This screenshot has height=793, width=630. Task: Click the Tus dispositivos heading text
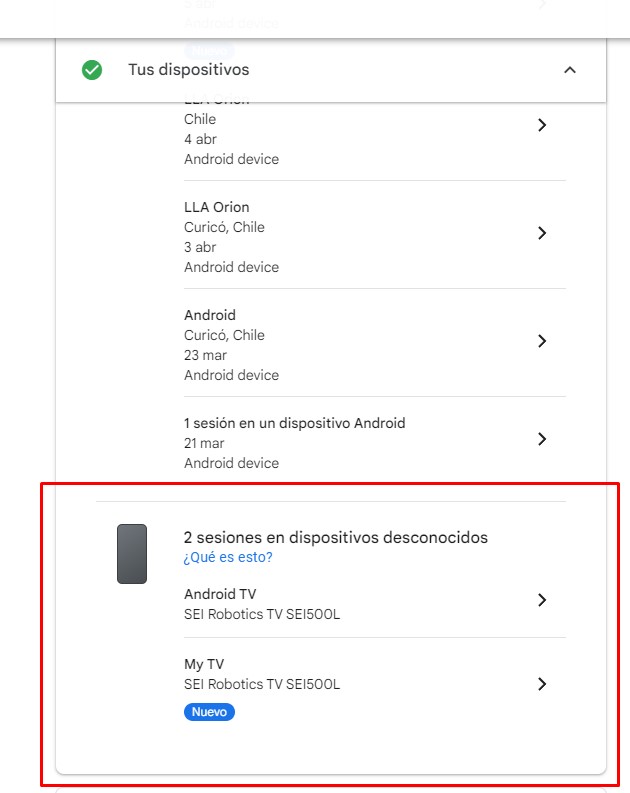pyautogui.click(x=188, y=70)
